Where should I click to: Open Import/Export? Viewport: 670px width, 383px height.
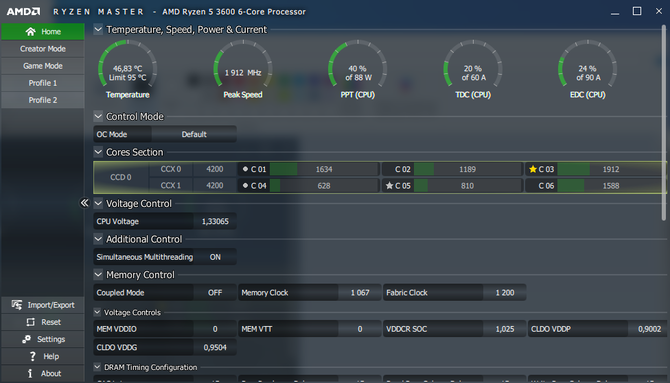coord(43,305)
